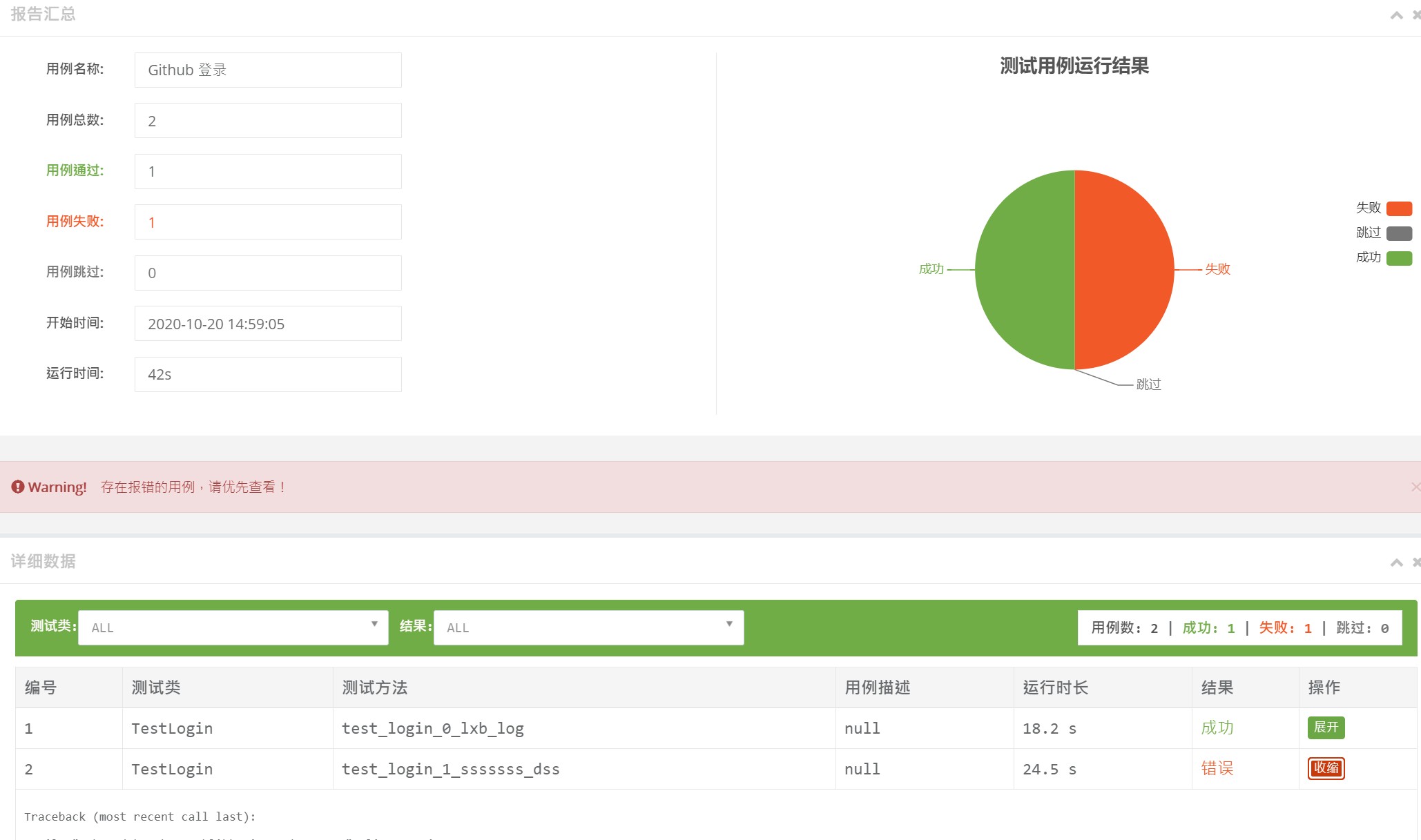Click the 错误 result in row 2
The image size is (1421, 840).
coord(1217,768)
